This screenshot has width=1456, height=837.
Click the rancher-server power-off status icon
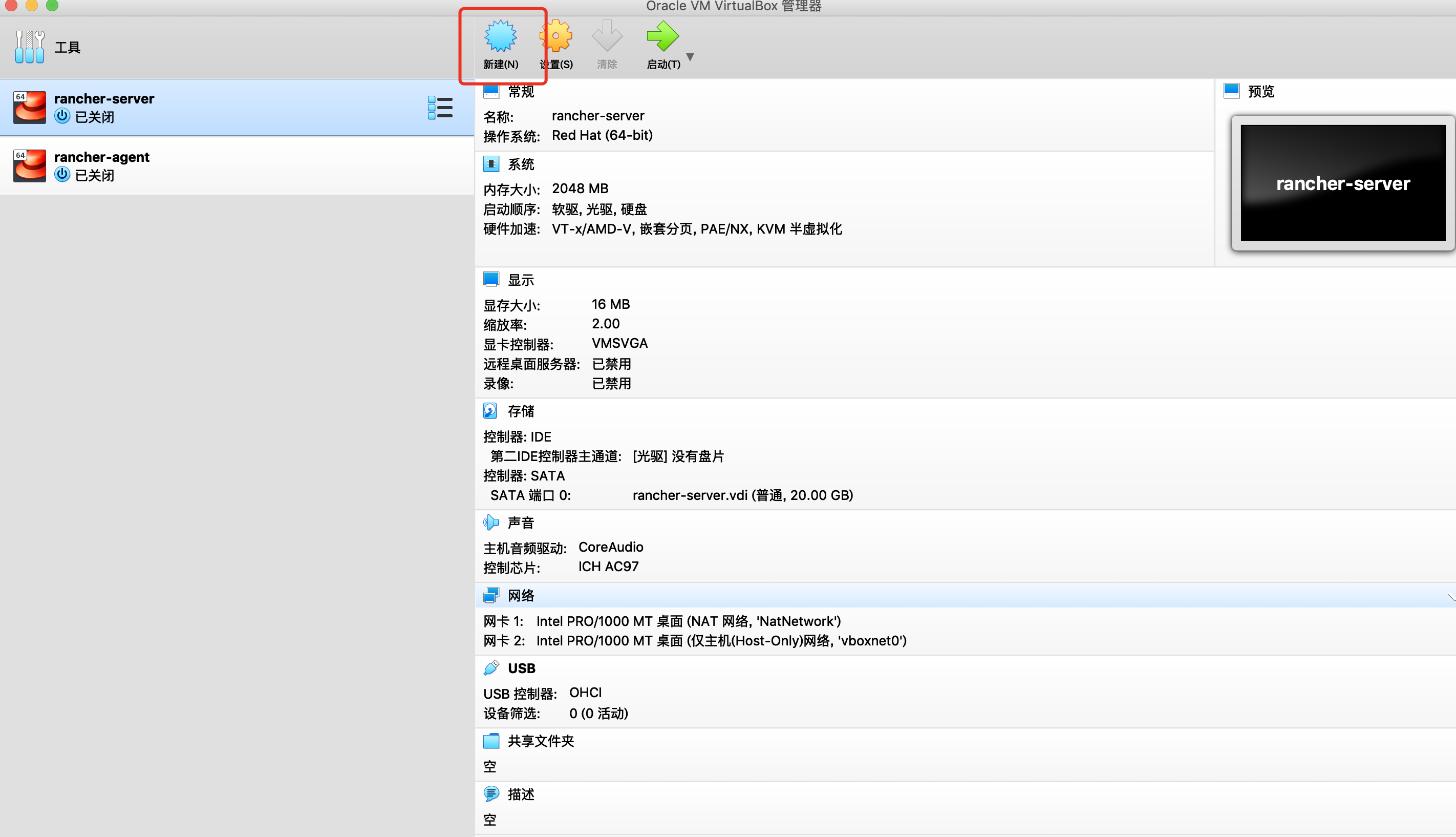[62, 116]
